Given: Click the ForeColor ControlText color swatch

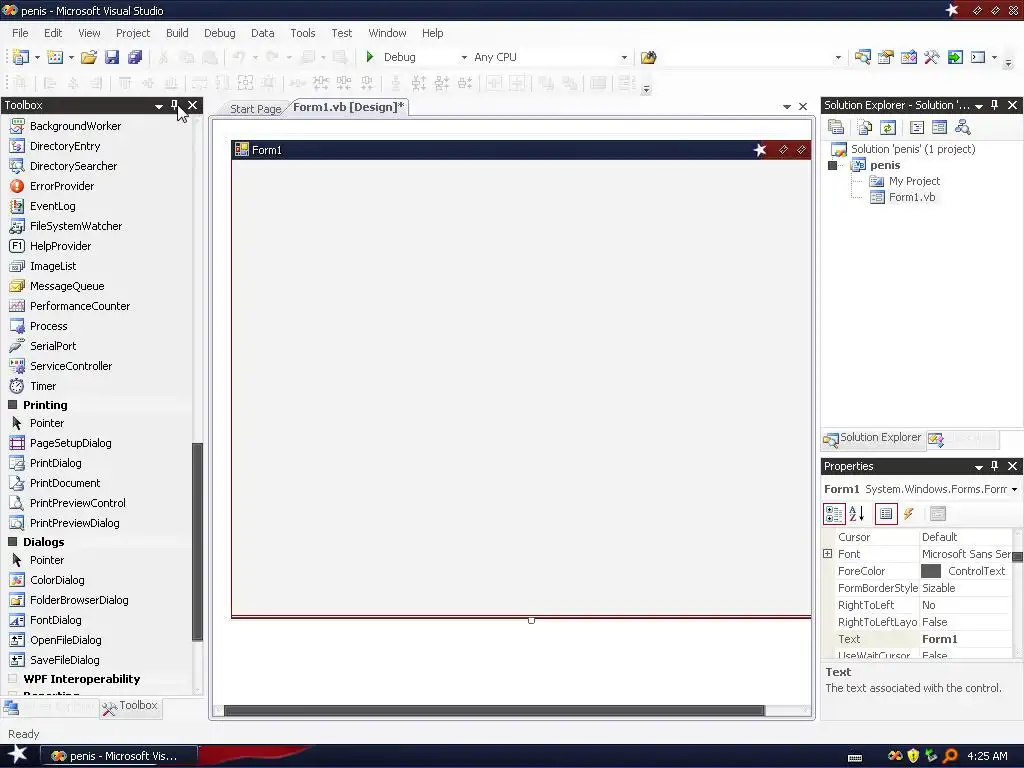Looking at the screenshot, I should coord(931,571).
